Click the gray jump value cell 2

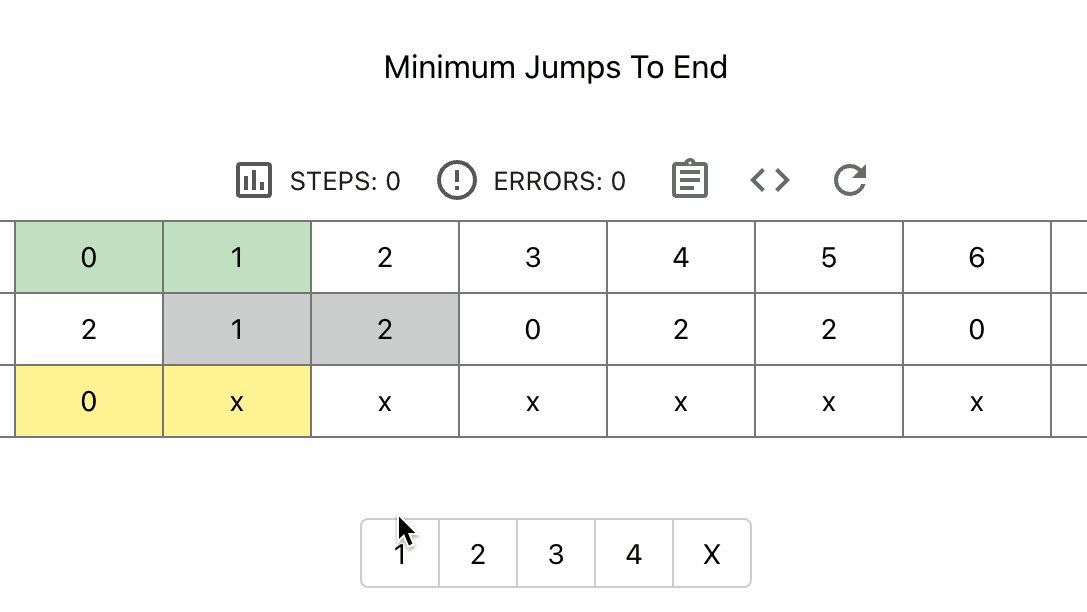pyautogui.click(x=385, y=330)
